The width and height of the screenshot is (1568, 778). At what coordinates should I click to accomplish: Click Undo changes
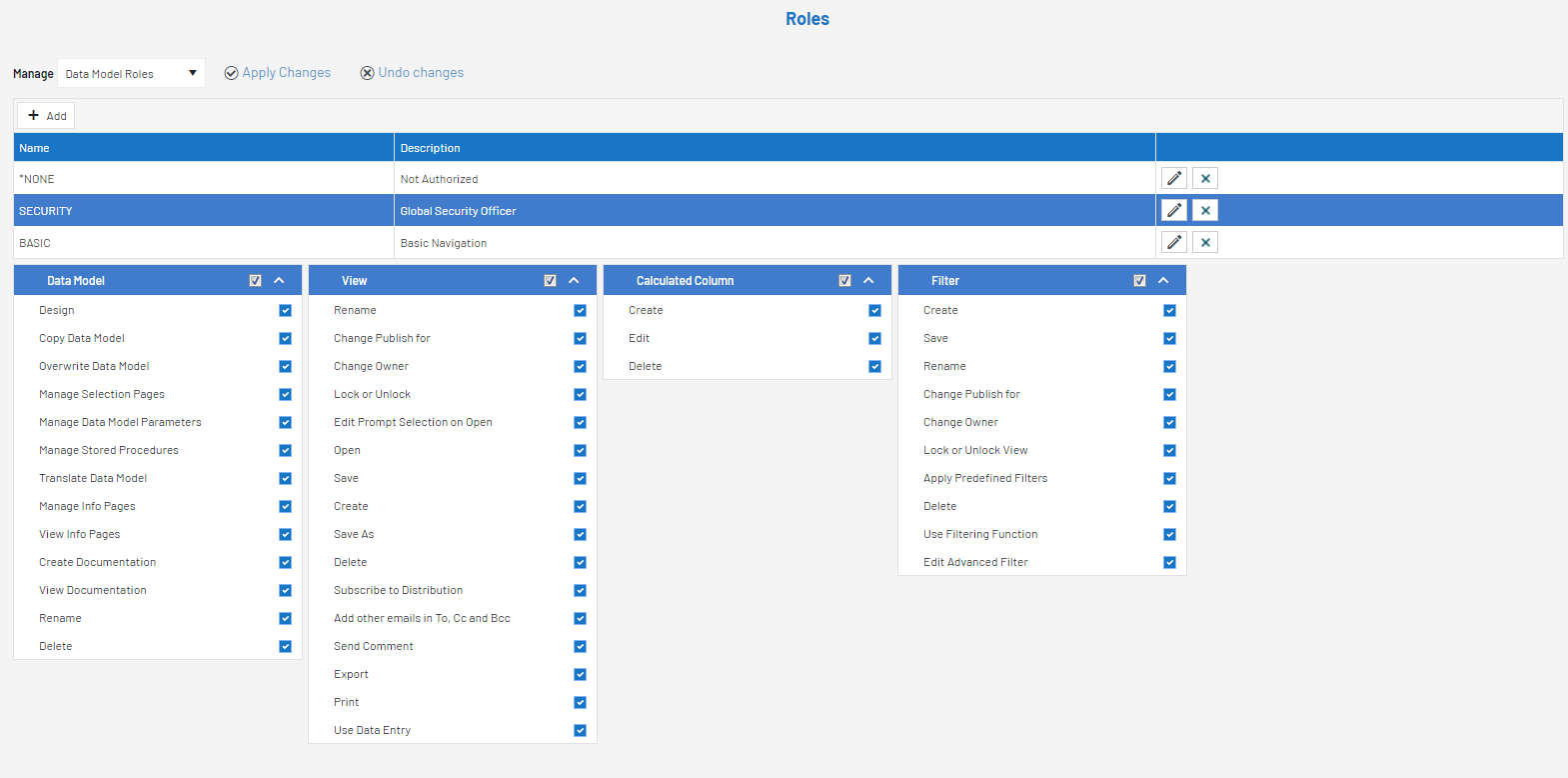[x=412, y=73]
